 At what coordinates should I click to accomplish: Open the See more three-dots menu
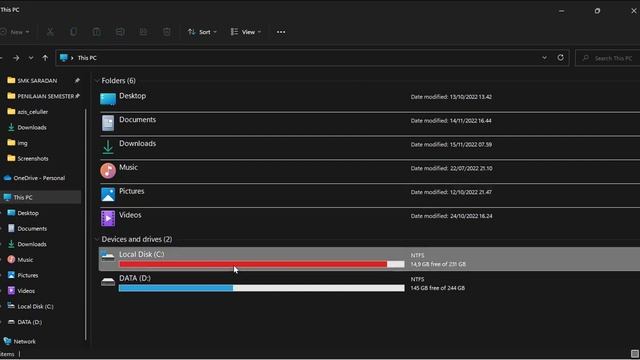pos(281,32)
